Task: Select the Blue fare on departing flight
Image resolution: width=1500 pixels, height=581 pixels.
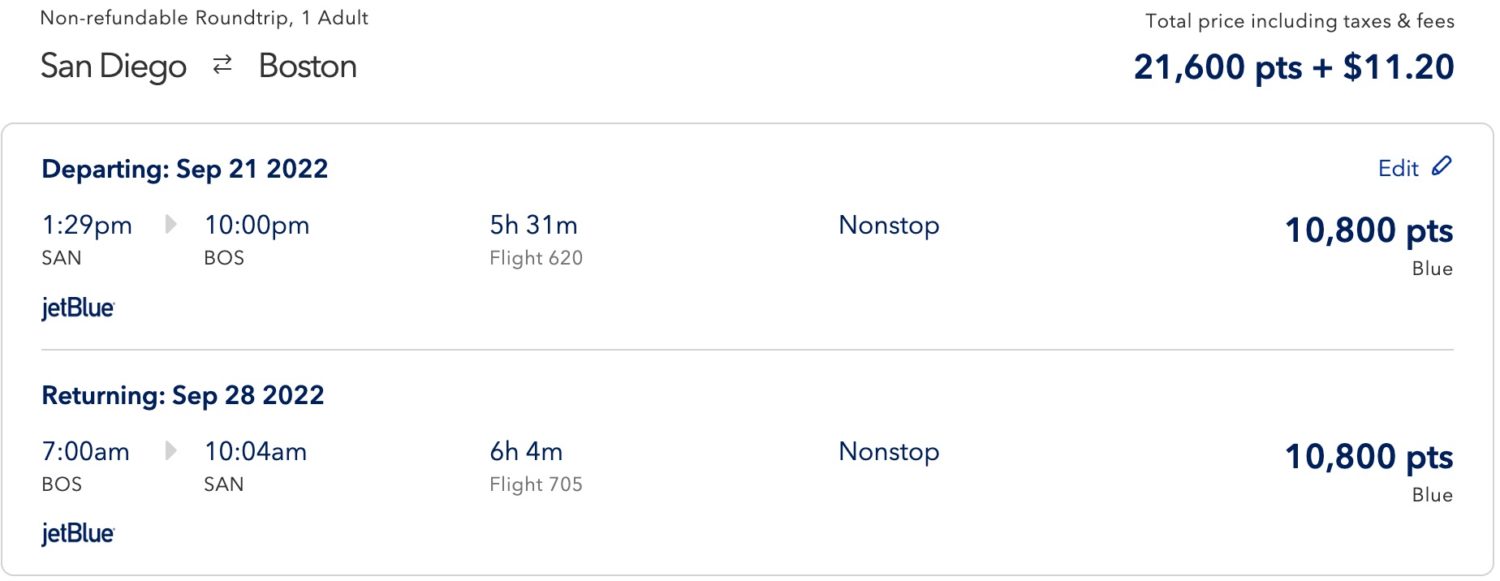Action: coord(1434,268)
